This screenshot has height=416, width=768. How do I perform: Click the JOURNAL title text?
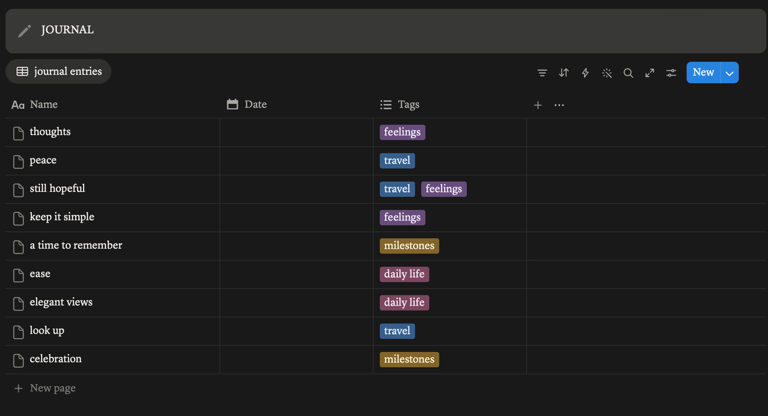coord(68,30)
